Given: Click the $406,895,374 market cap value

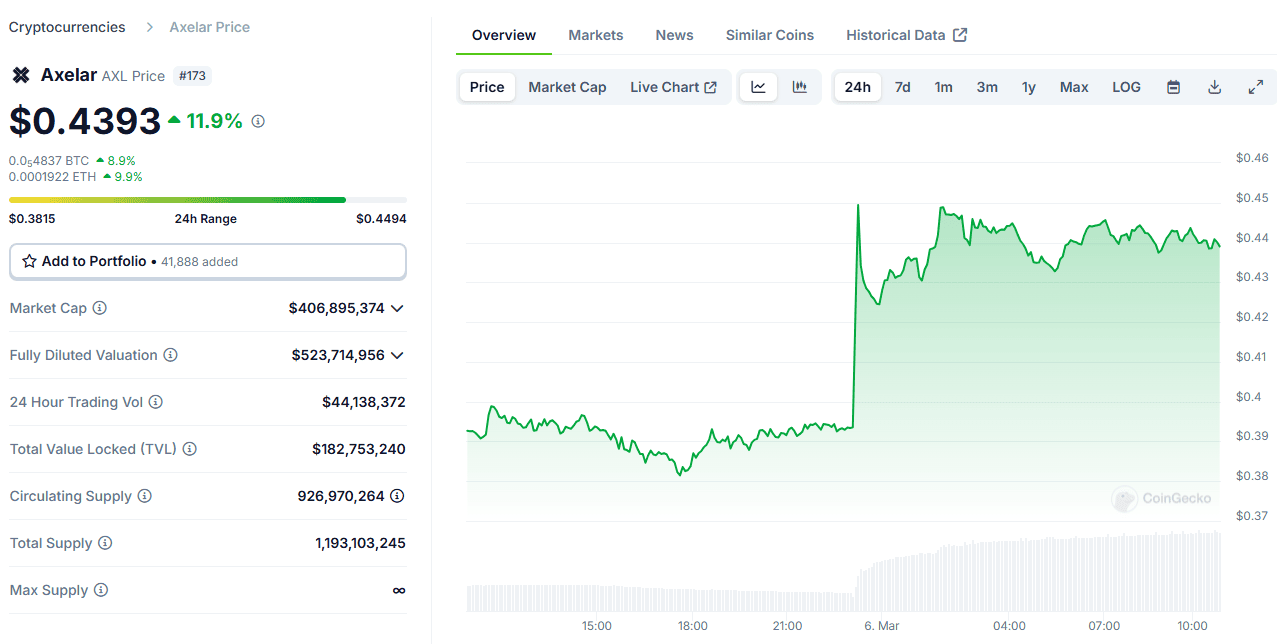Looking at the screenshot, I should pyautogui.click(x=337, y=308).
